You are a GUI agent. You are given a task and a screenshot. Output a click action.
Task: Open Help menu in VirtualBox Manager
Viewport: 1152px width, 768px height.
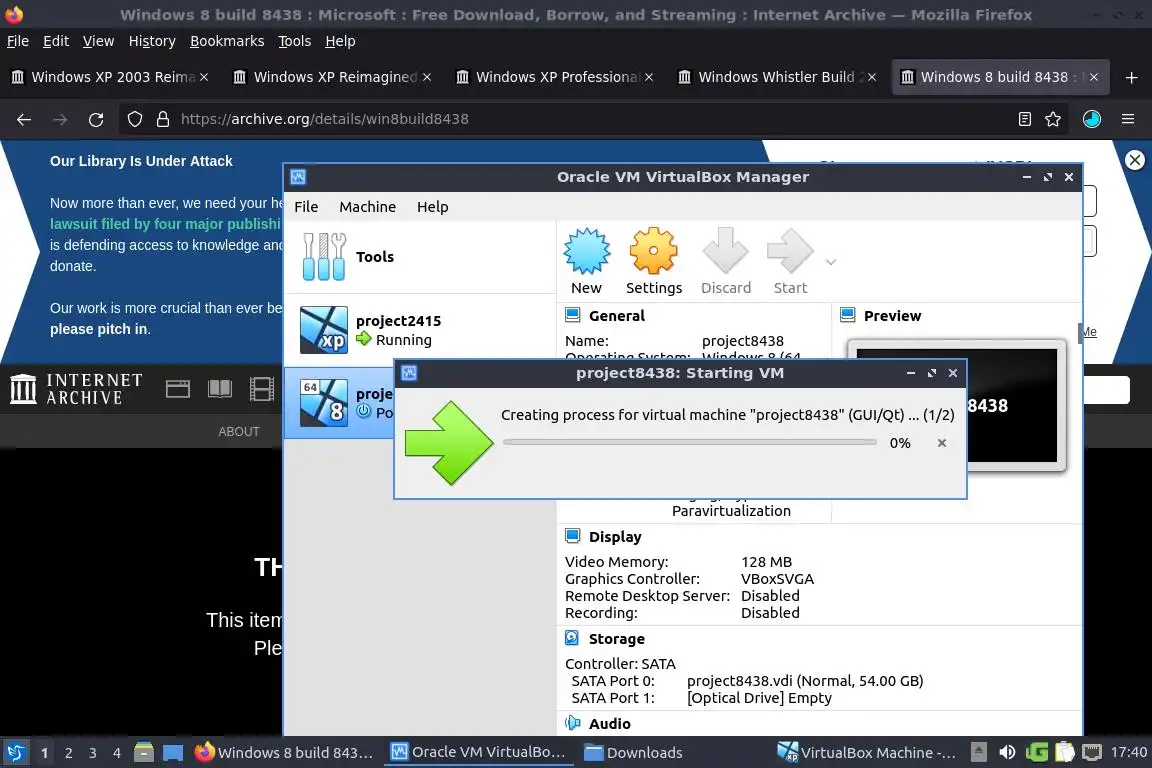click(x=432, y=207)
